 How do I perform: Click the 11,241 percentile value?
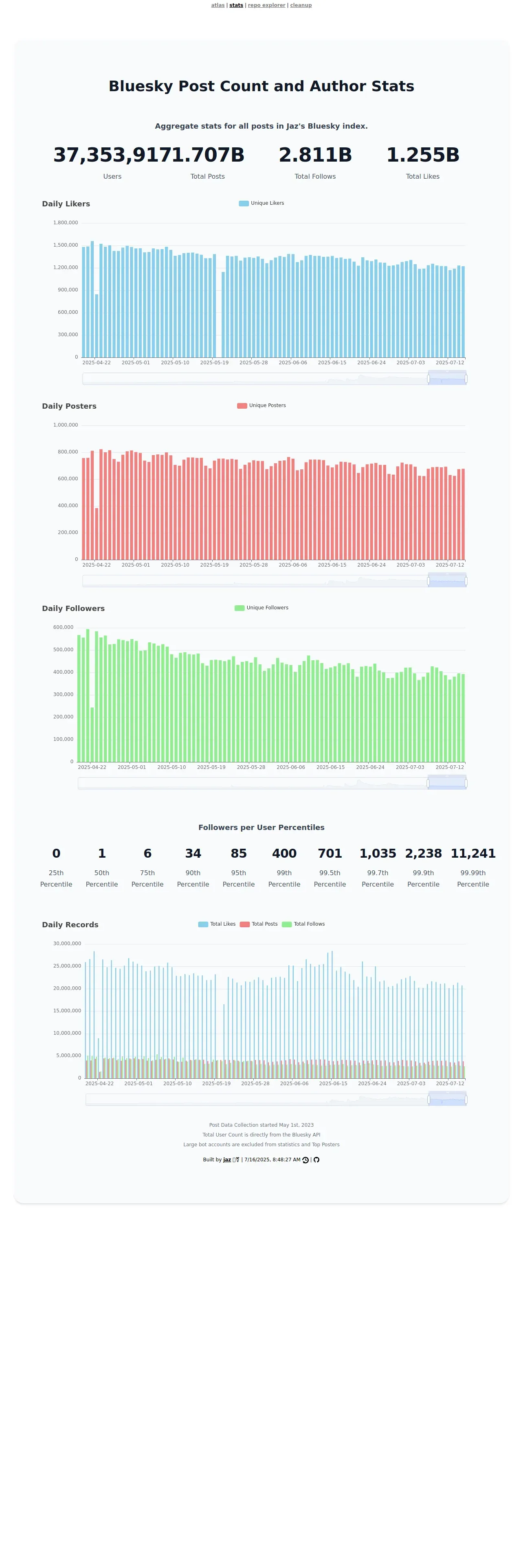click(473, 853)
